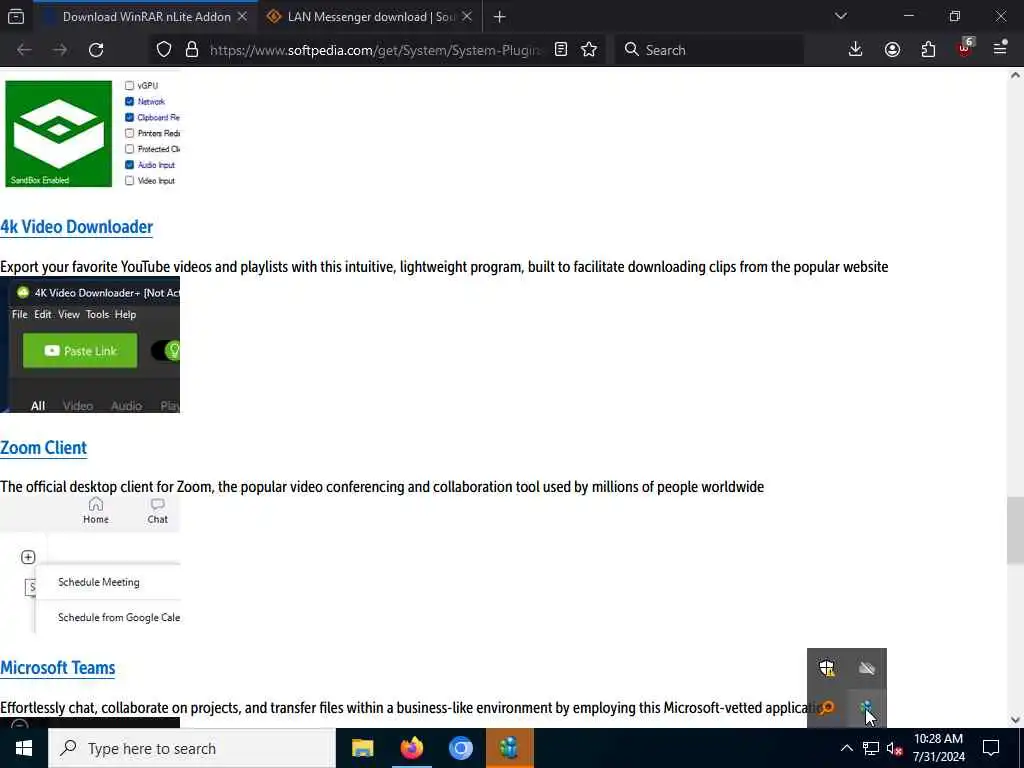Close the LAN Messenger tab
Viewport: 1024px width, 768px height.
pos(467,17)
